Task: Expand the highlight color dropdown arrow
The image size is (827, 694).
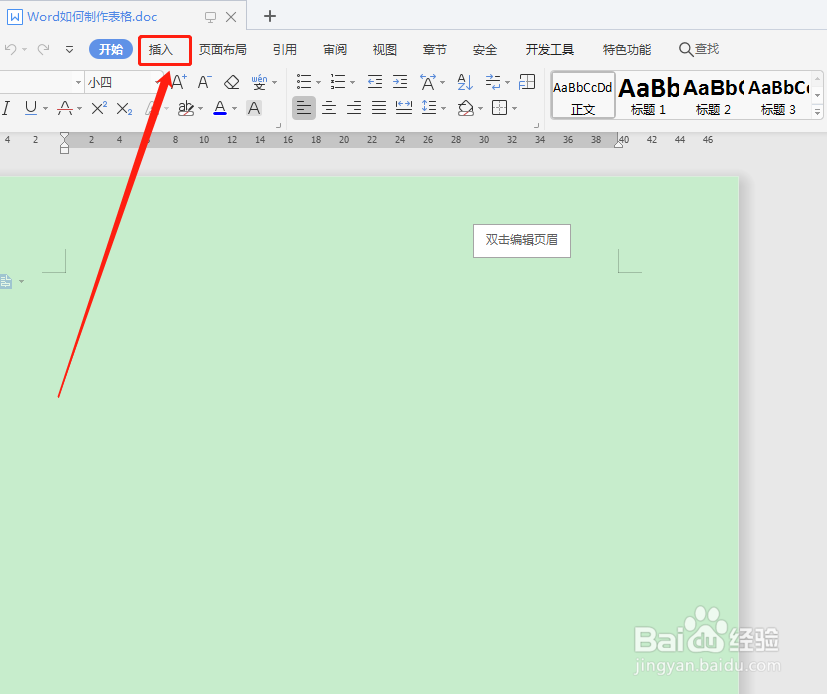Action: click(200, 109)
